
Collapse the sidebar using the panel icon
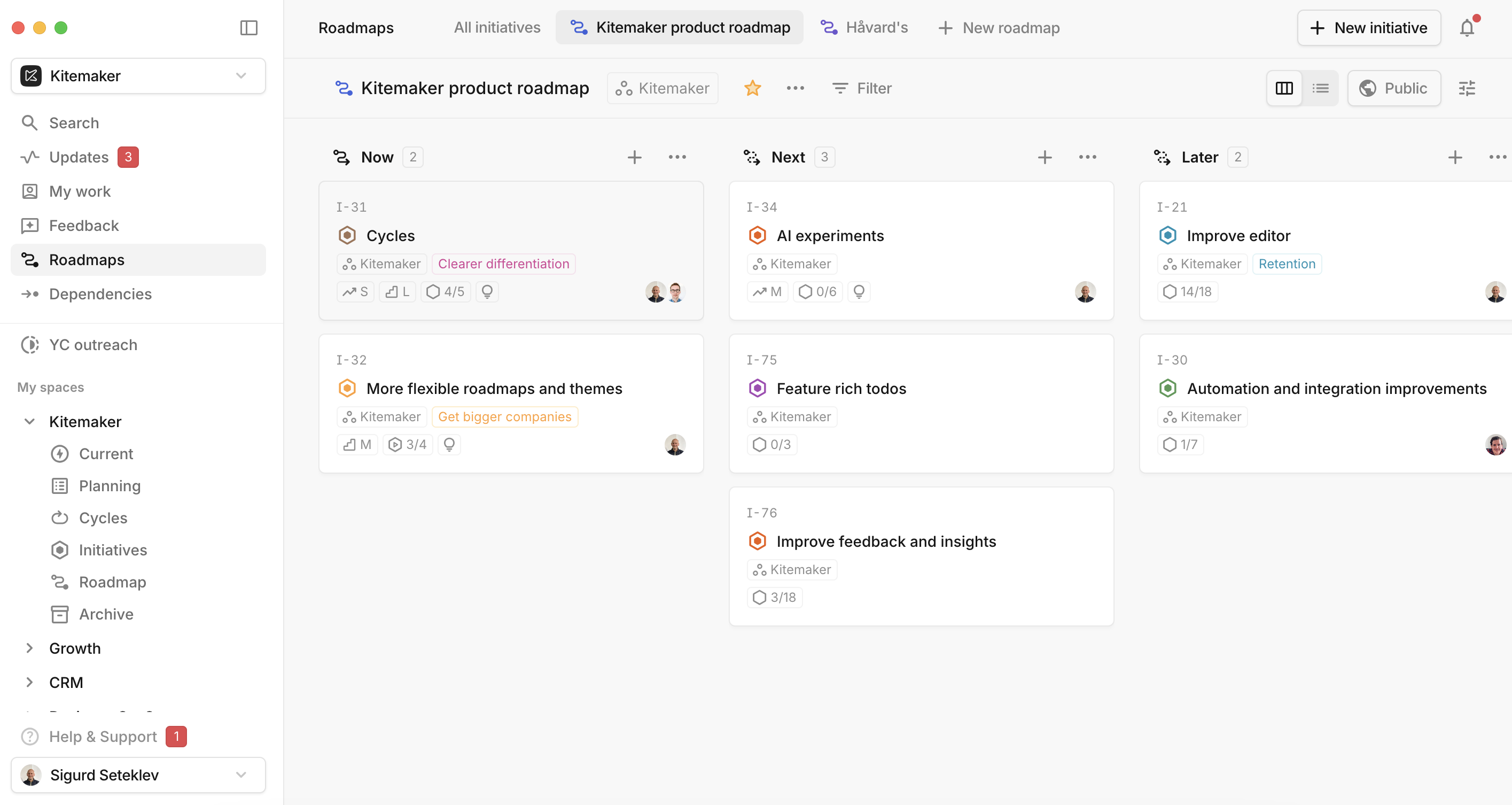point(249,28)
